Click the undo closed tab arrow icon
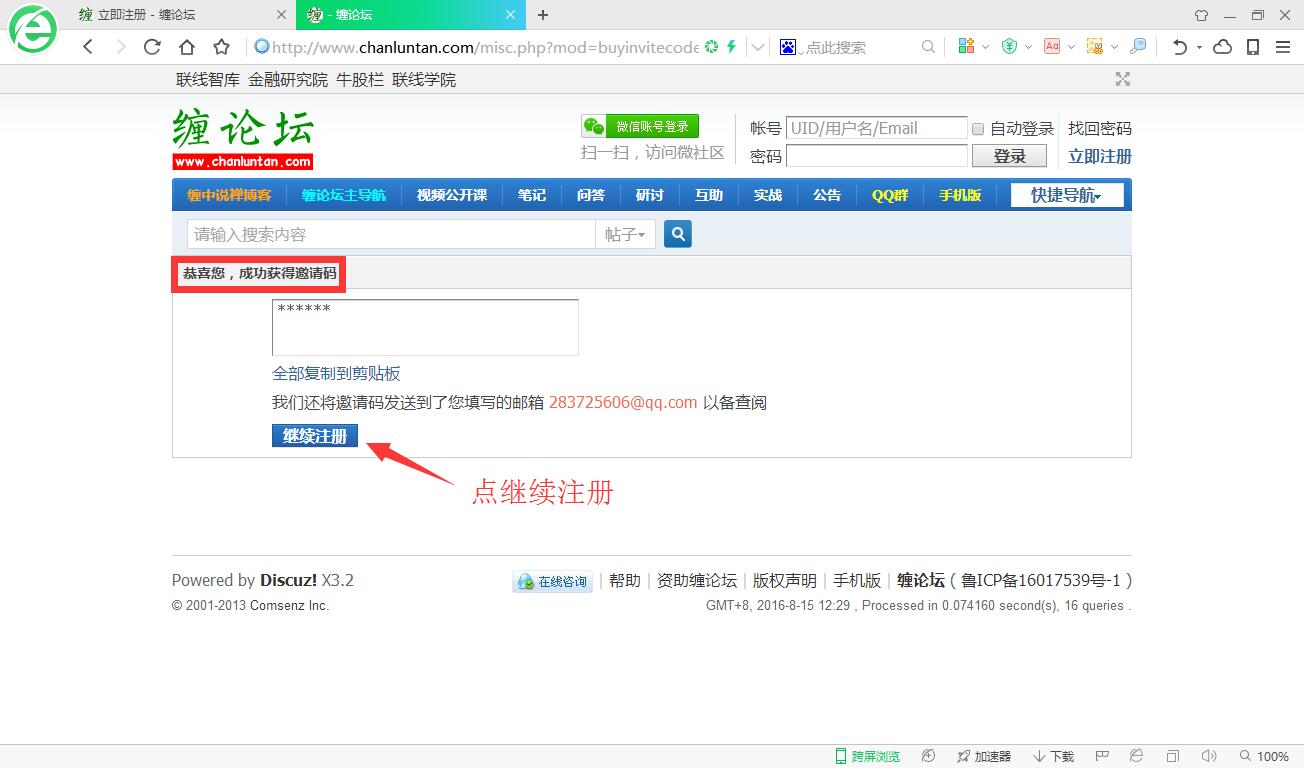Screen dimensions: 1304x768 click(x=1180, y=47)
